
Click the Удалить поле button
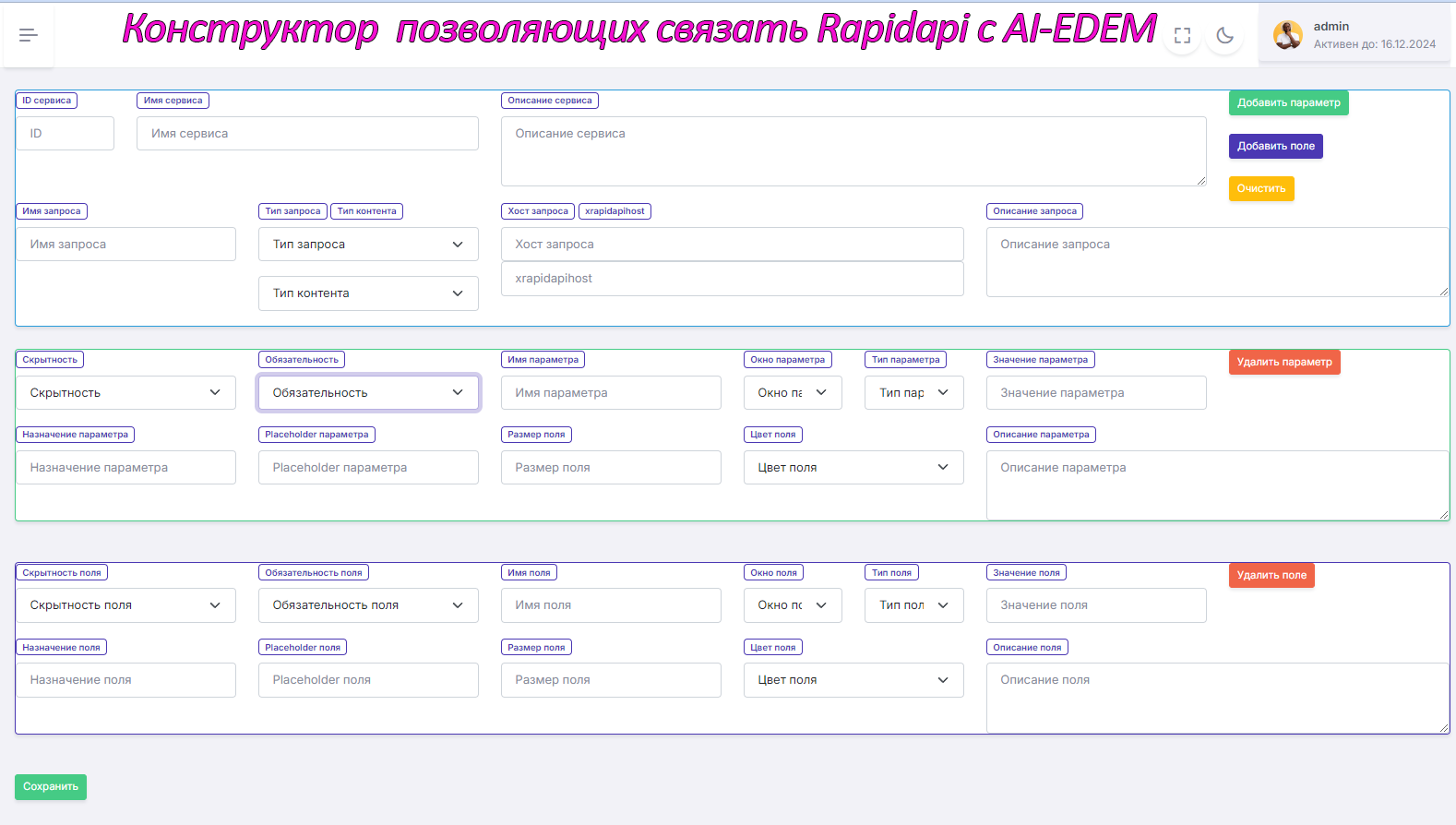(1271, 575)
